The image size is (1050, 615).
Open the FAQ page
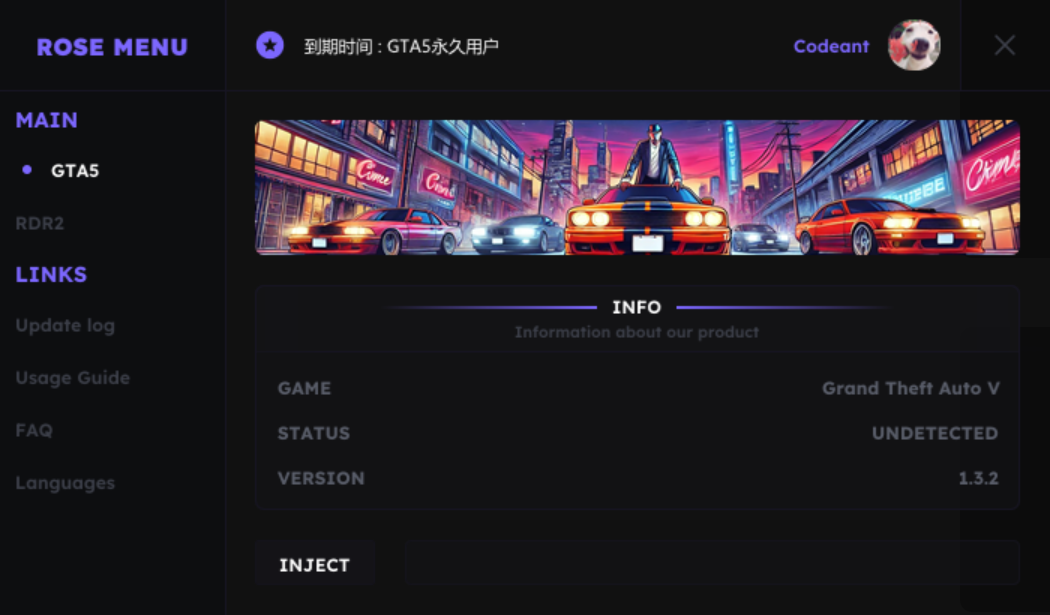(34, 430)
